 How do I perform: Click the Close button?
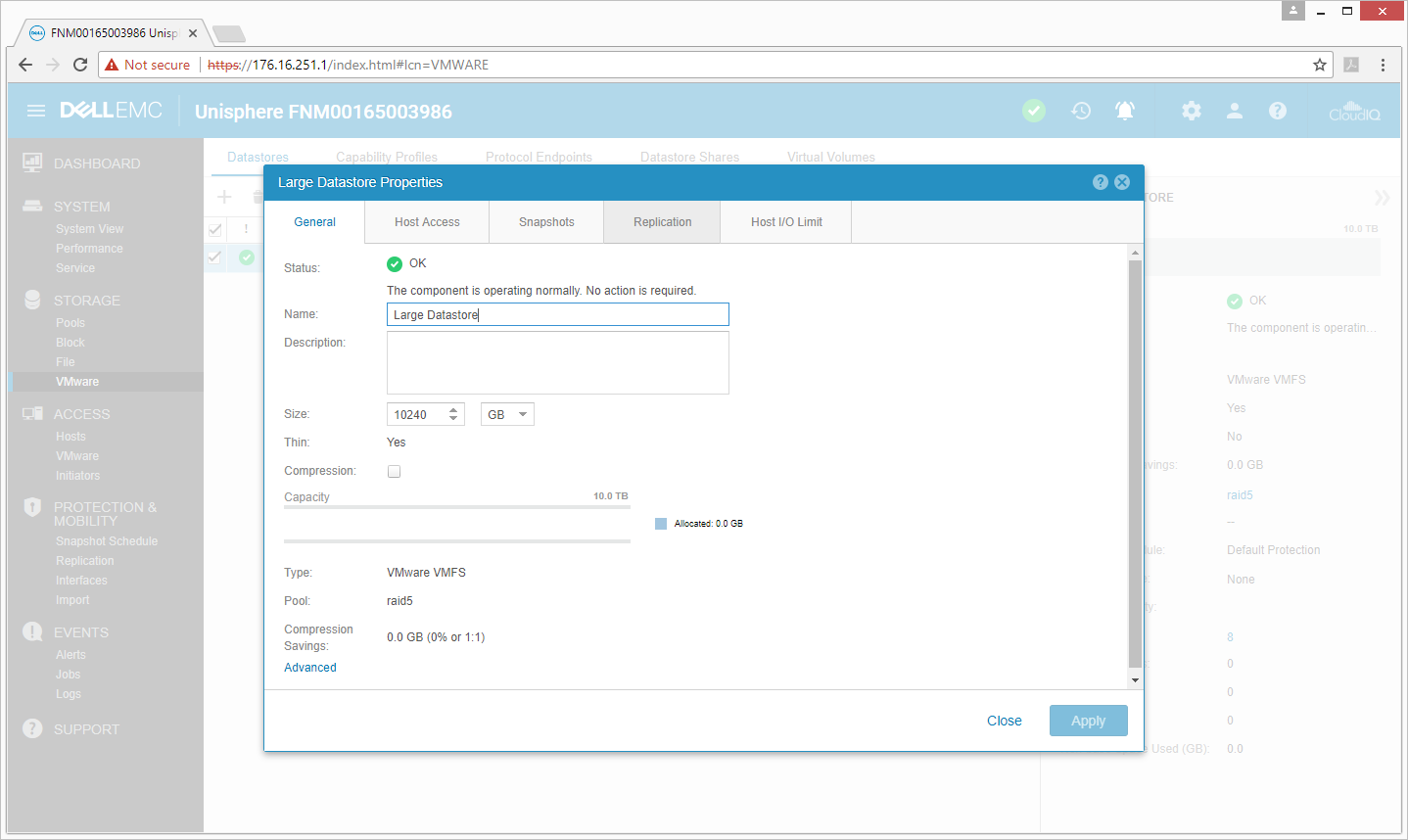pyautogui.click(x=1004, y=721)
